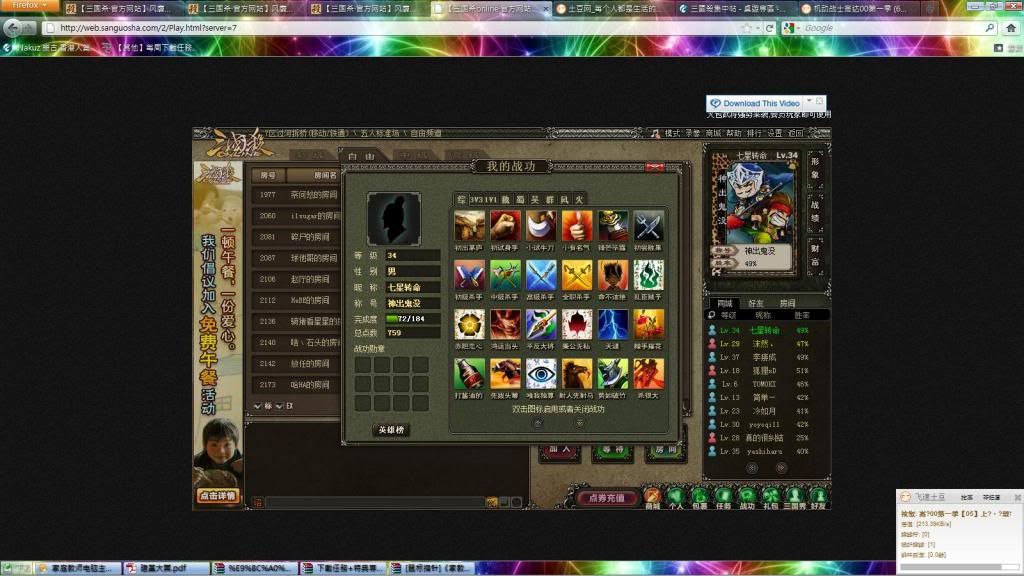The height and width of the screenshot is (576, 1024).
Task: Switch to 好友 tab in player list panel
Action: (756, 304)
